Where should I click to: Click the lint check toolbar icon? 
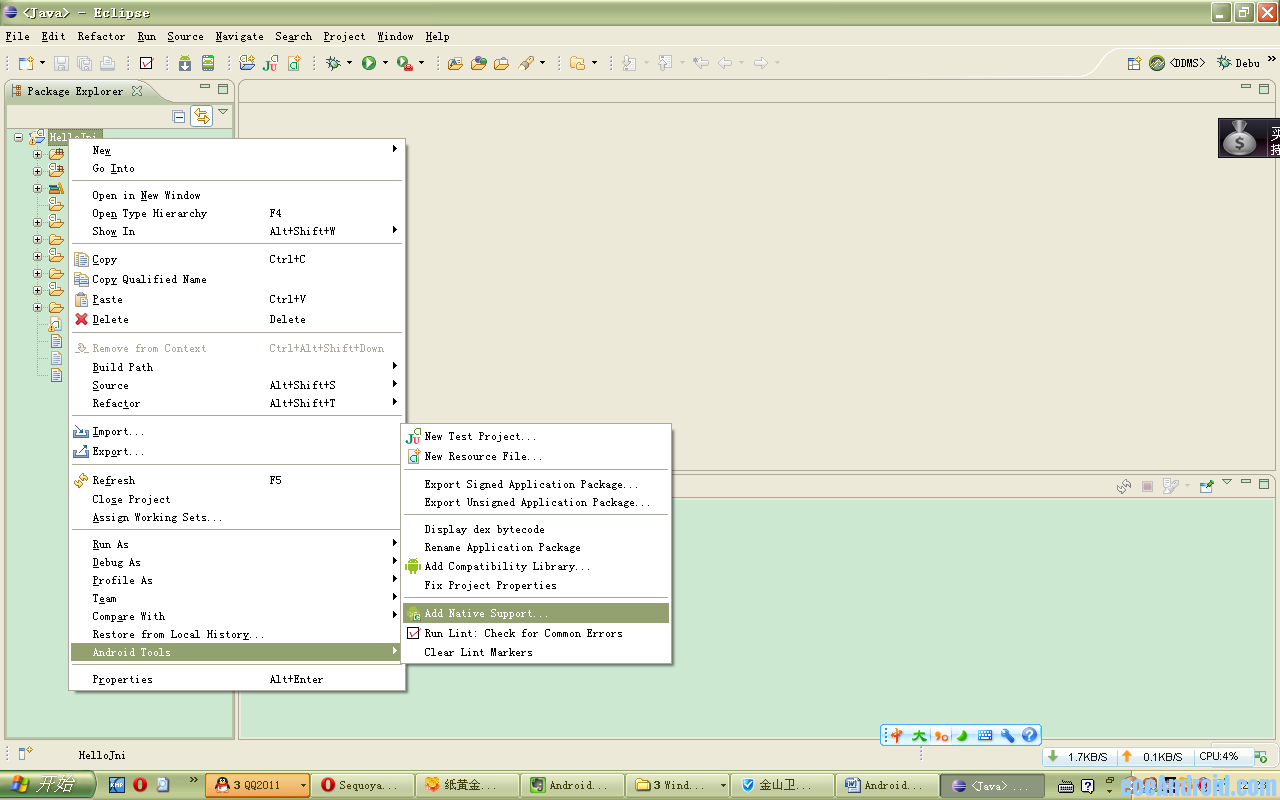[146, 63]
